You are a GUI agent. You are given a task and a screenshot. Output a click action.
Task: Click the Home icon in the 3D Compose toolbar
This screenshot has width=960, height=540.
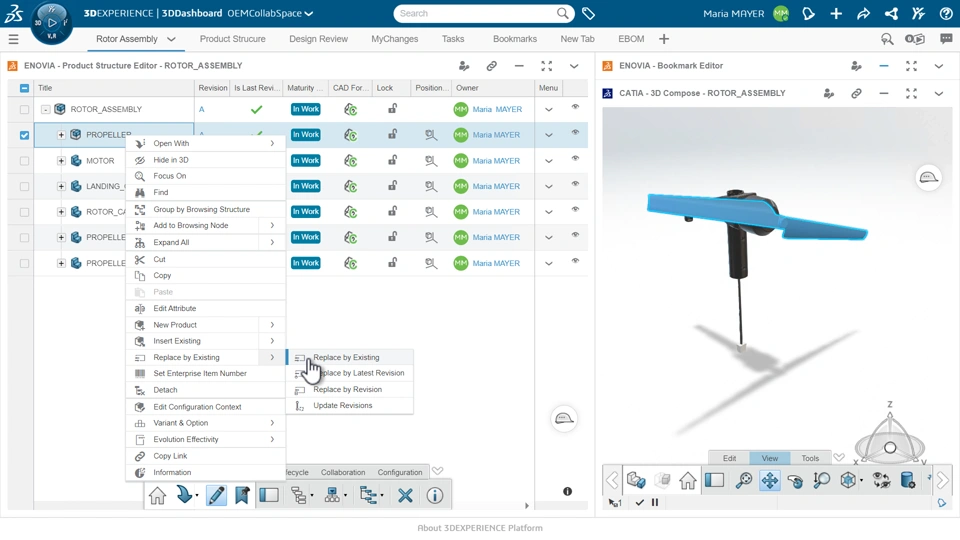tap(688, 481)
